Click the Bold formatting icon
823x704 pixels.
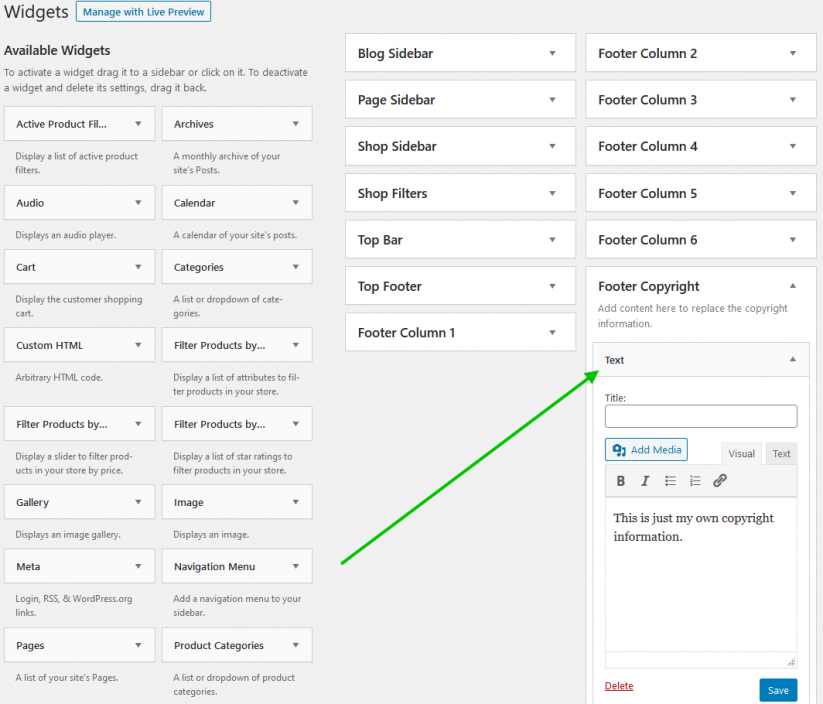coord(621,481)
